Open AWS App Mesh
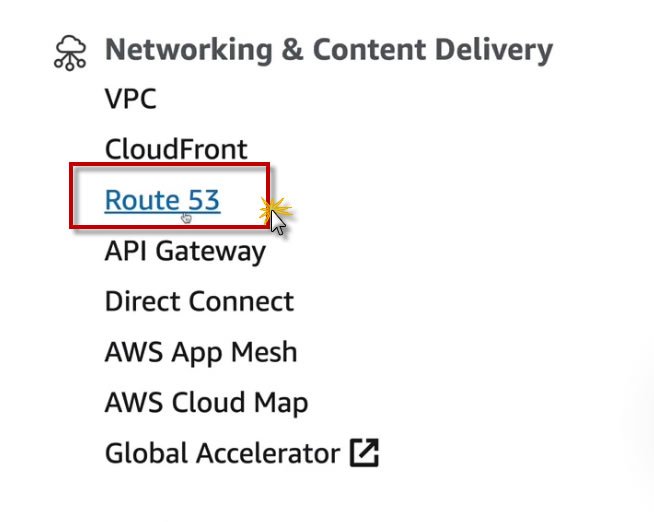Image resolution: width=654 pixels, height=522 pixels. click(200, 352)
